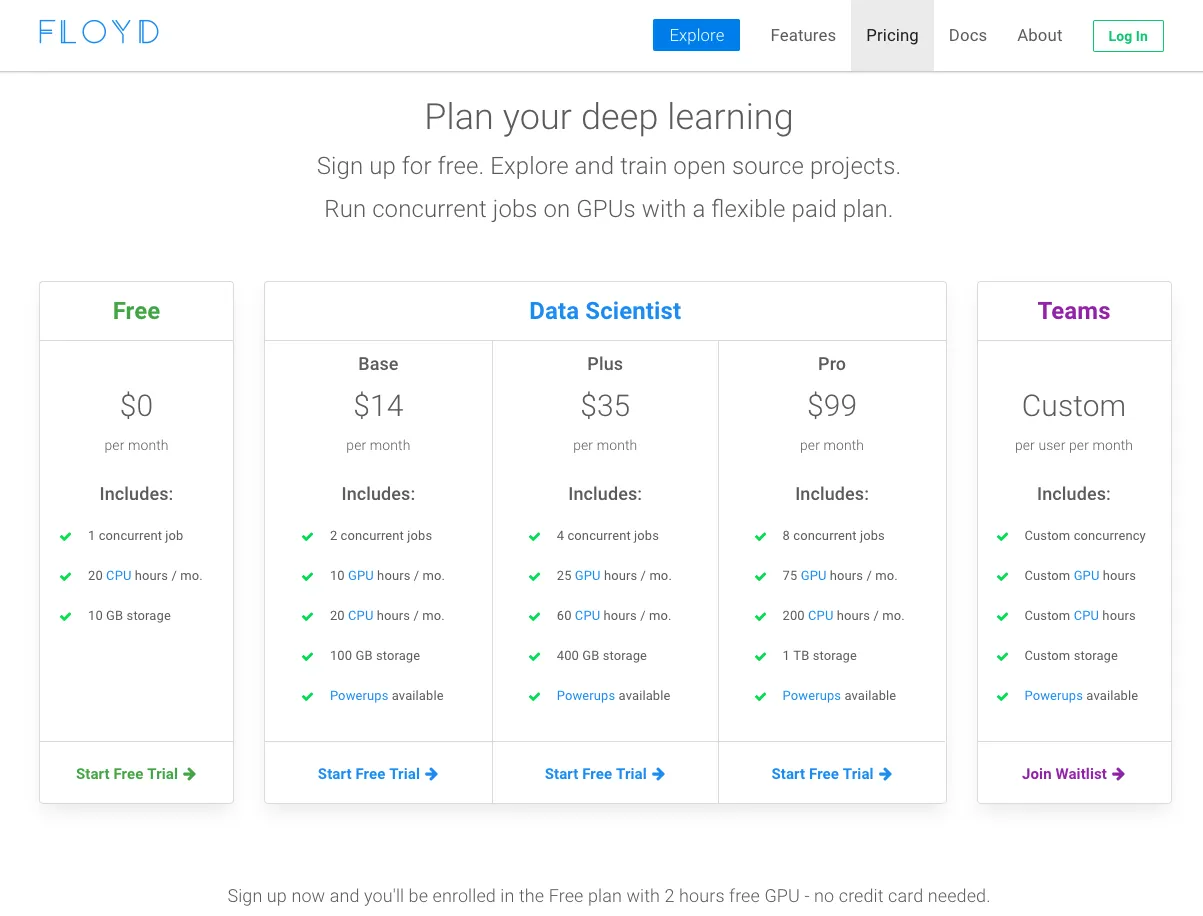Click the purple Teams heading
The height and width of the screenshot is (916, 1203).
point(1074,311)
